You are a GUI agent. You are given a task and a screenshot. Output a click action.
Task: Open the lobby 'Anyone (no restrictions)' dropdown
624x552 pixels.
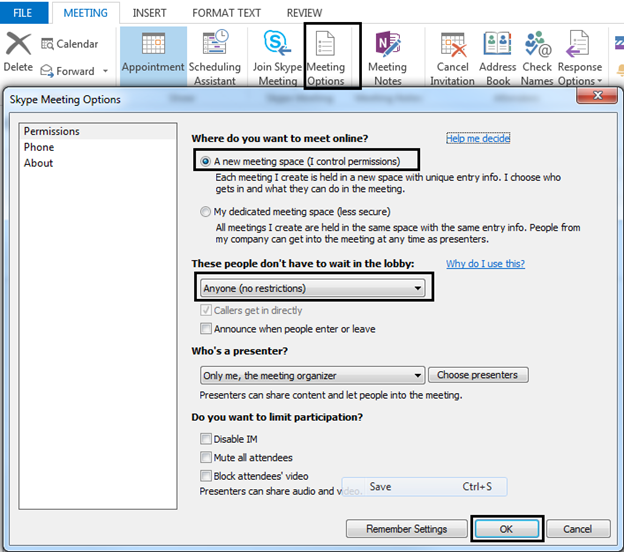click(x=312, y=288)
